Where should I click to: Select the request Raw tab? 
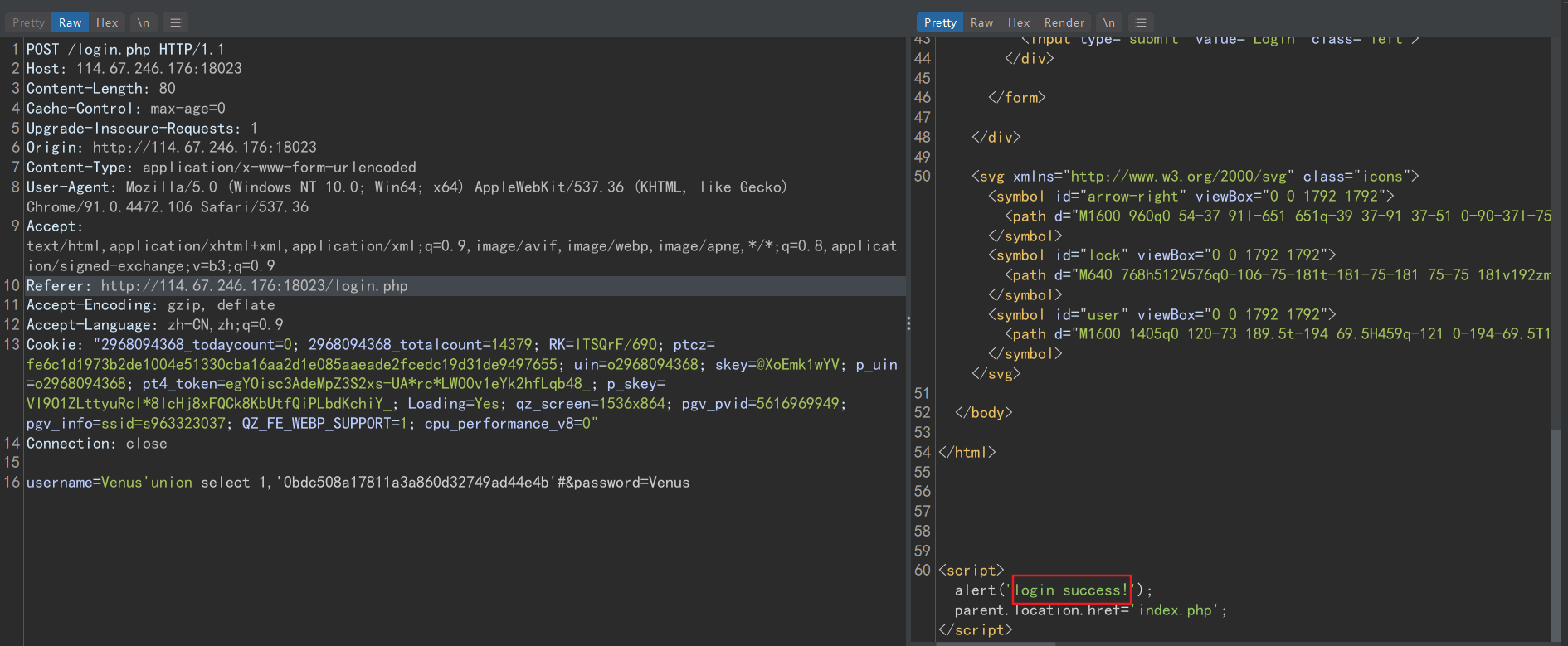point(70,22)
